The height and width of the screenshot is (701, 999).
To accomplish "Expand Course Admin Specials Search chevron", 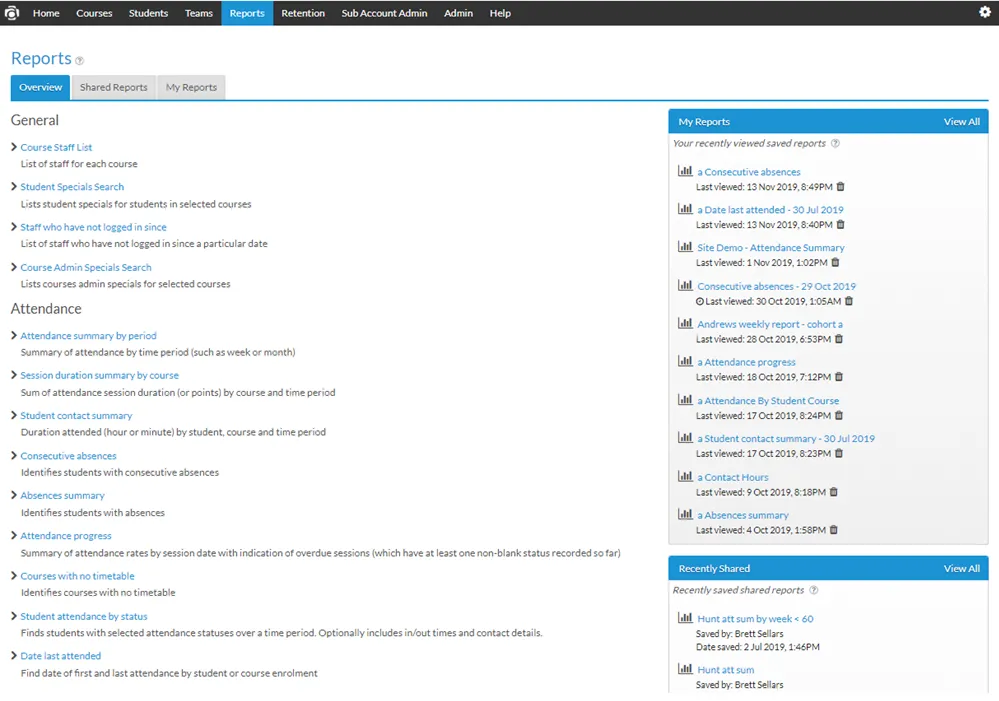I will pos(14,267).
